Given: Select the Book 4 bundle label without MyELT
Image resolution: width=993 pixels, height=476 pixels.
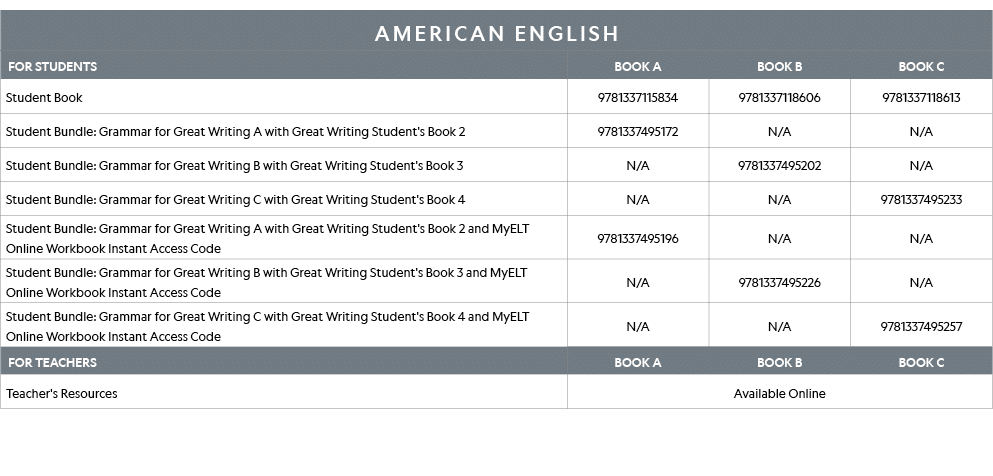Looking at the screenshot, I should [235, 200].
